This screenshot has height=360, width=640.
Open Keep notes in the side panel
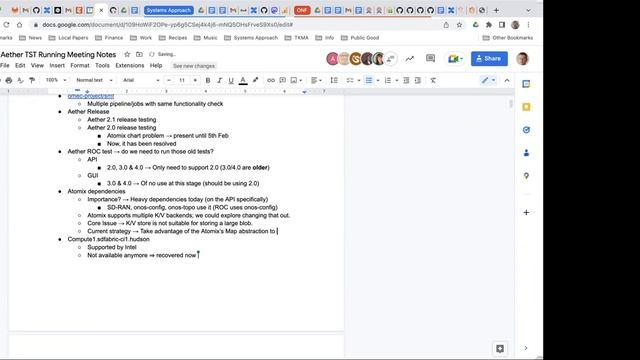click(526, 107)
